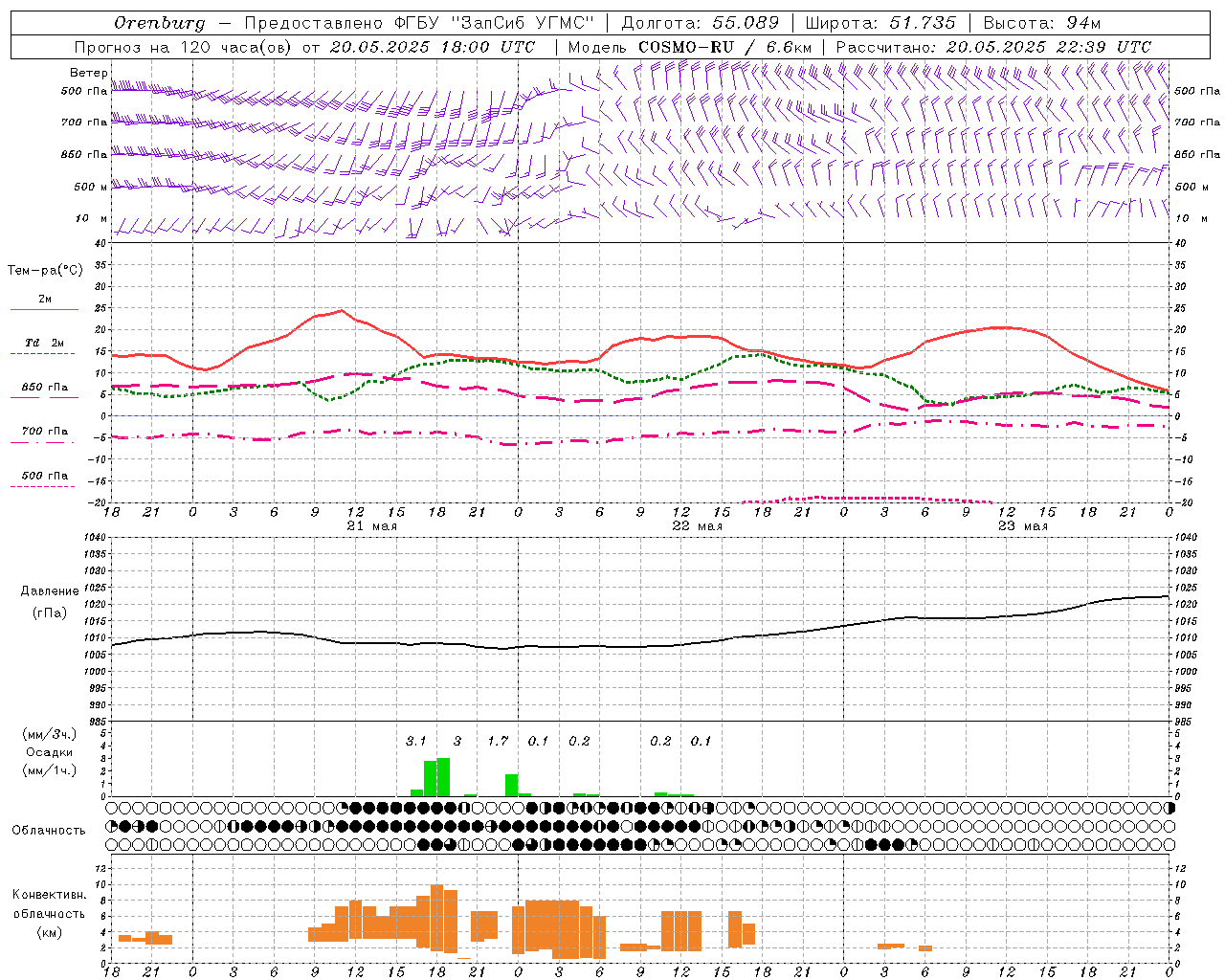Click the tallest green precipitation bar
The image size is (1225, 980).
[x=443, y=777]
